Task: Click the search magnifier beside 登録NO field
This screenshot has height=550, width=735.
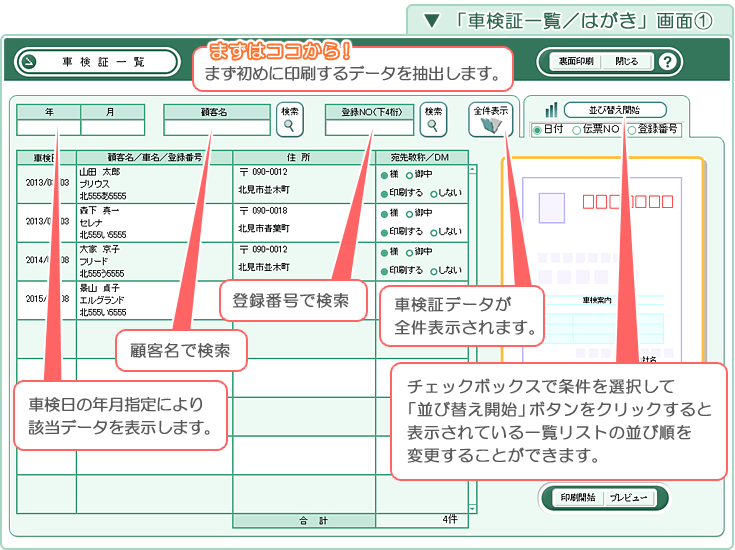Action: click(x=433, y=120)
